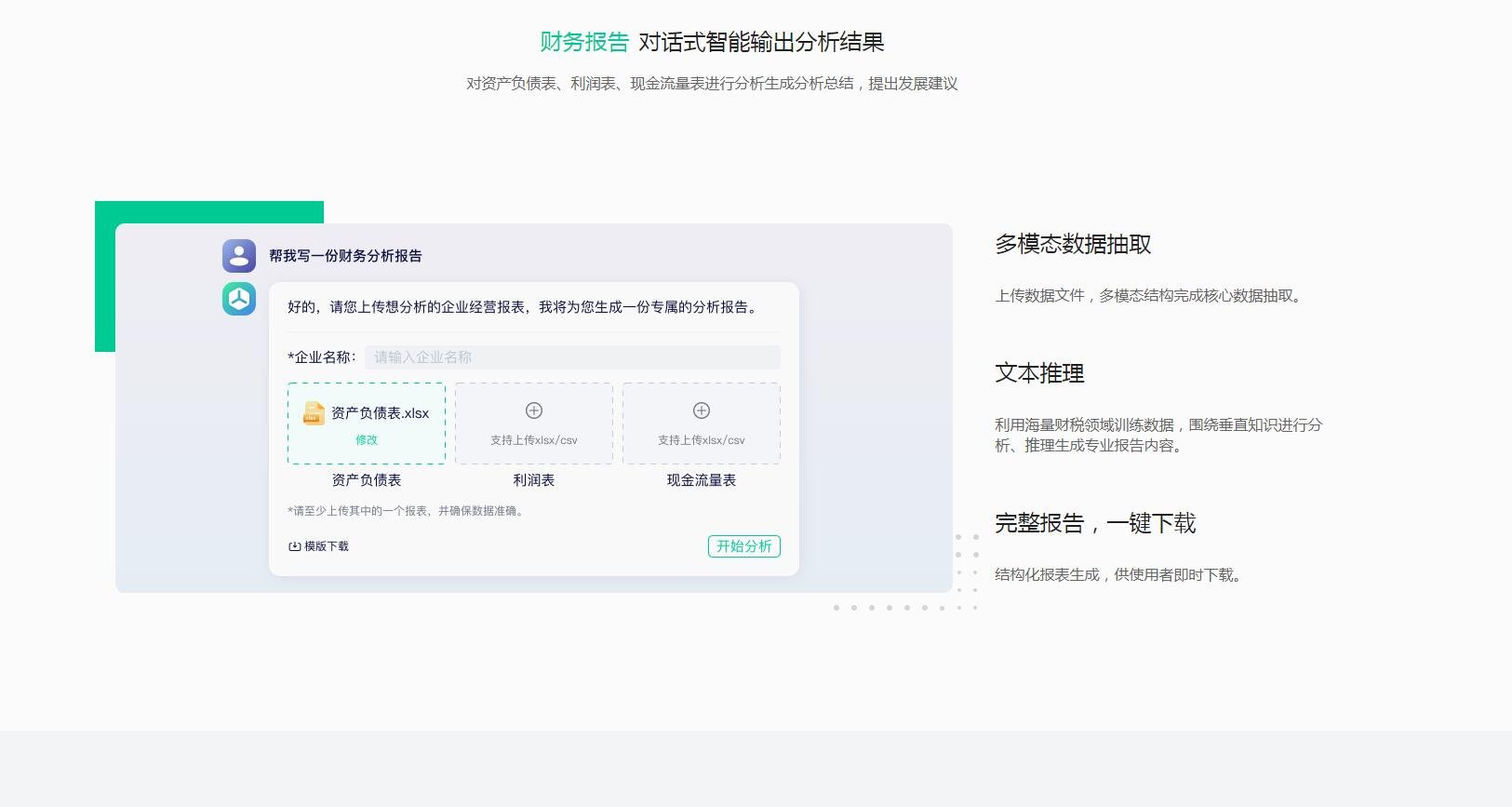This screenshot has width=1512, height=807.
Task: Select the 多模态数据抽取 feature heading
Action: pyautogui.click(x=1073, y=245)
